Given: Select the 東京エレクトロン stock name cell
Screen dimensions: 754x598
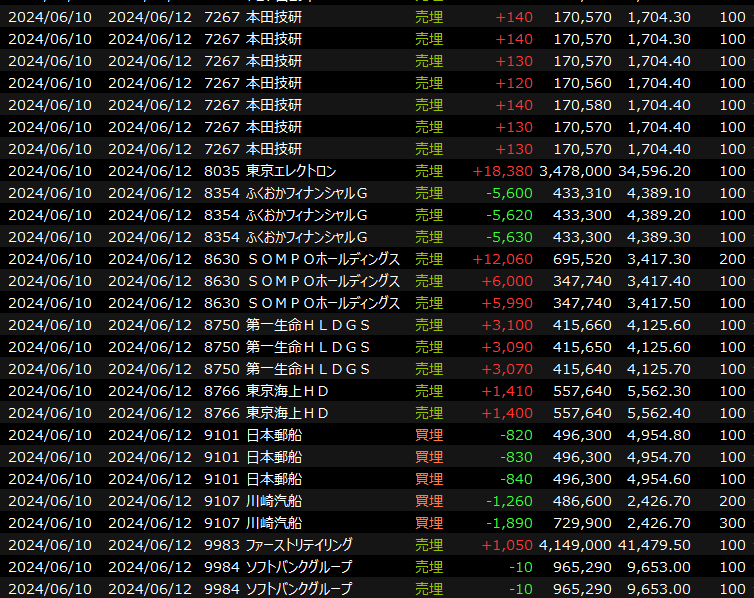Looking at the screenshot, I should 291,171.
